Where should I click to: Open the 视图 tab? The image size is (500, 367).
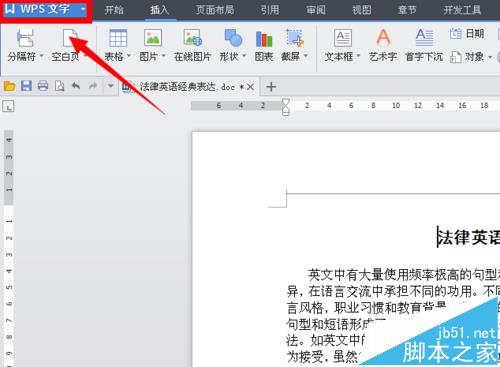pos(362,10)
